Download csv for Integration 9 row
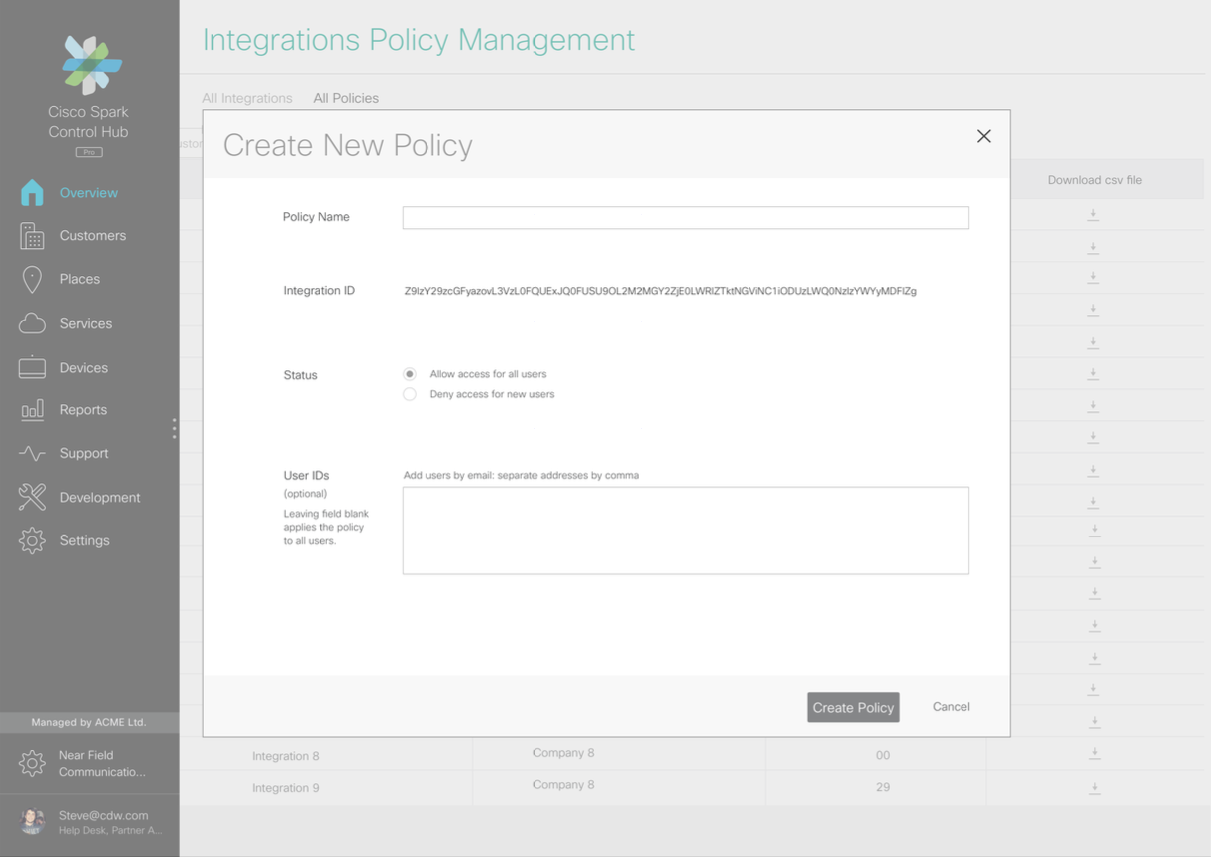Image resolution: width=1211 pixels, height=857 pixels. coord(1095,787)
